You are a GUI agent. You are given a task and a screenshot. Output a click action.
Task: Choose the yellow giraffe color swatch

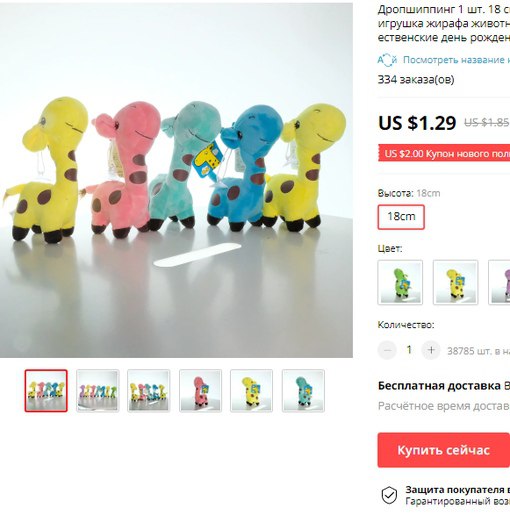(455, 282)
